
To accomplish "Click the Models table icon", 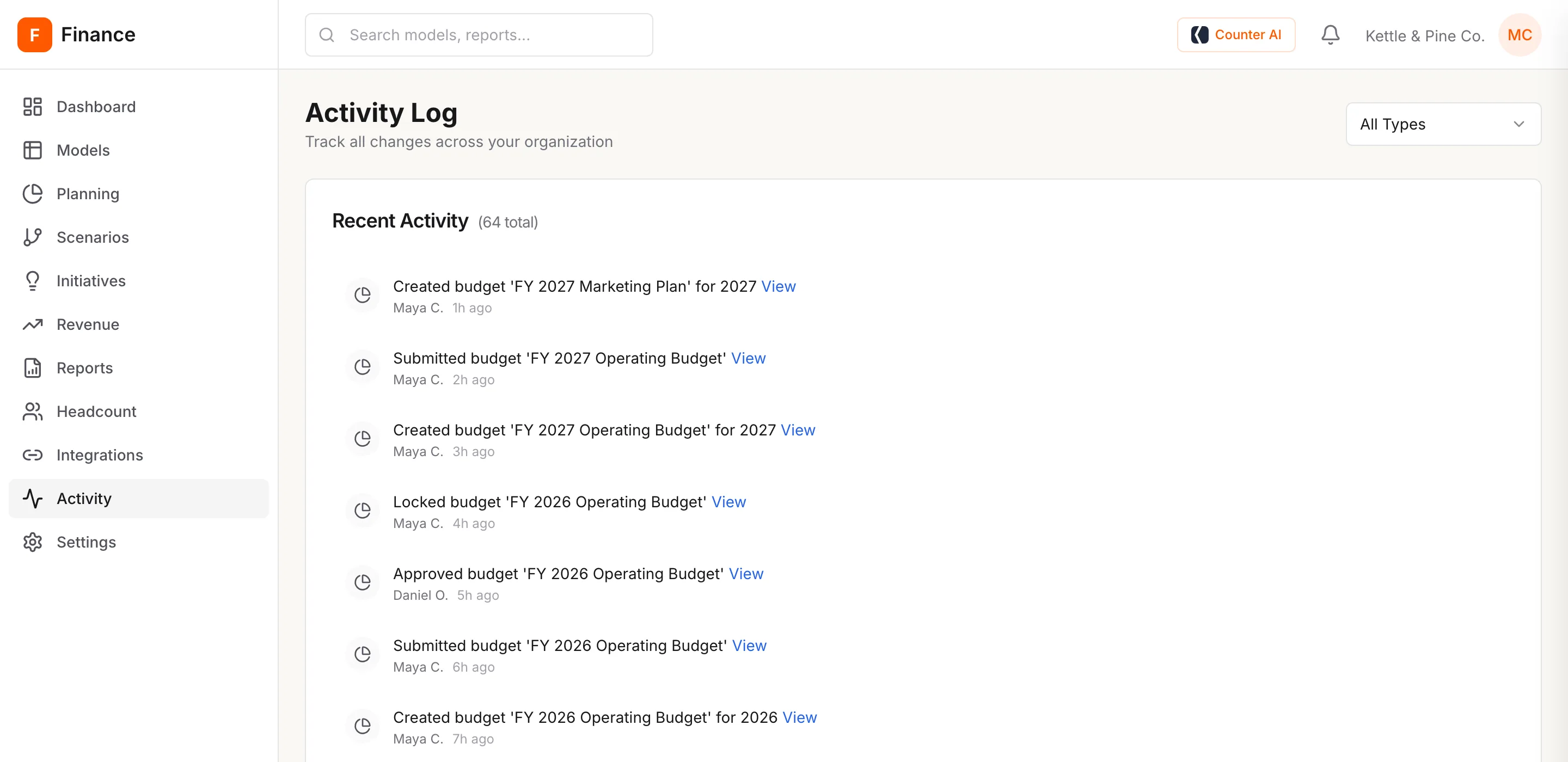I will pos(32,150).
